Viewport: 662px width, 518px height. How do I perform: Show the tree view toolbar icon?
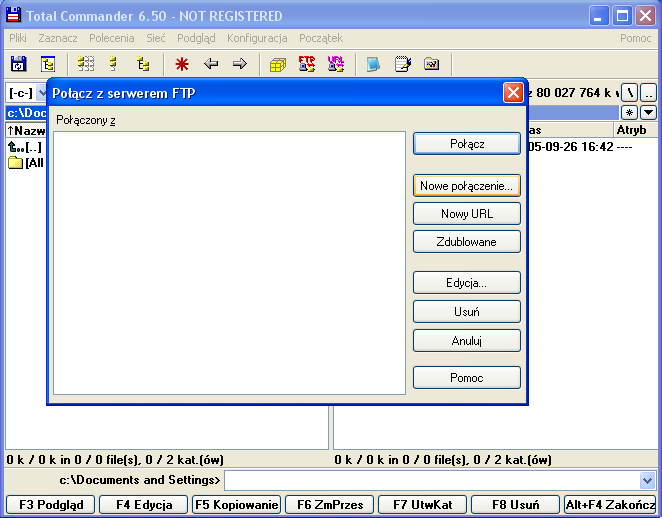click(143, 64)
